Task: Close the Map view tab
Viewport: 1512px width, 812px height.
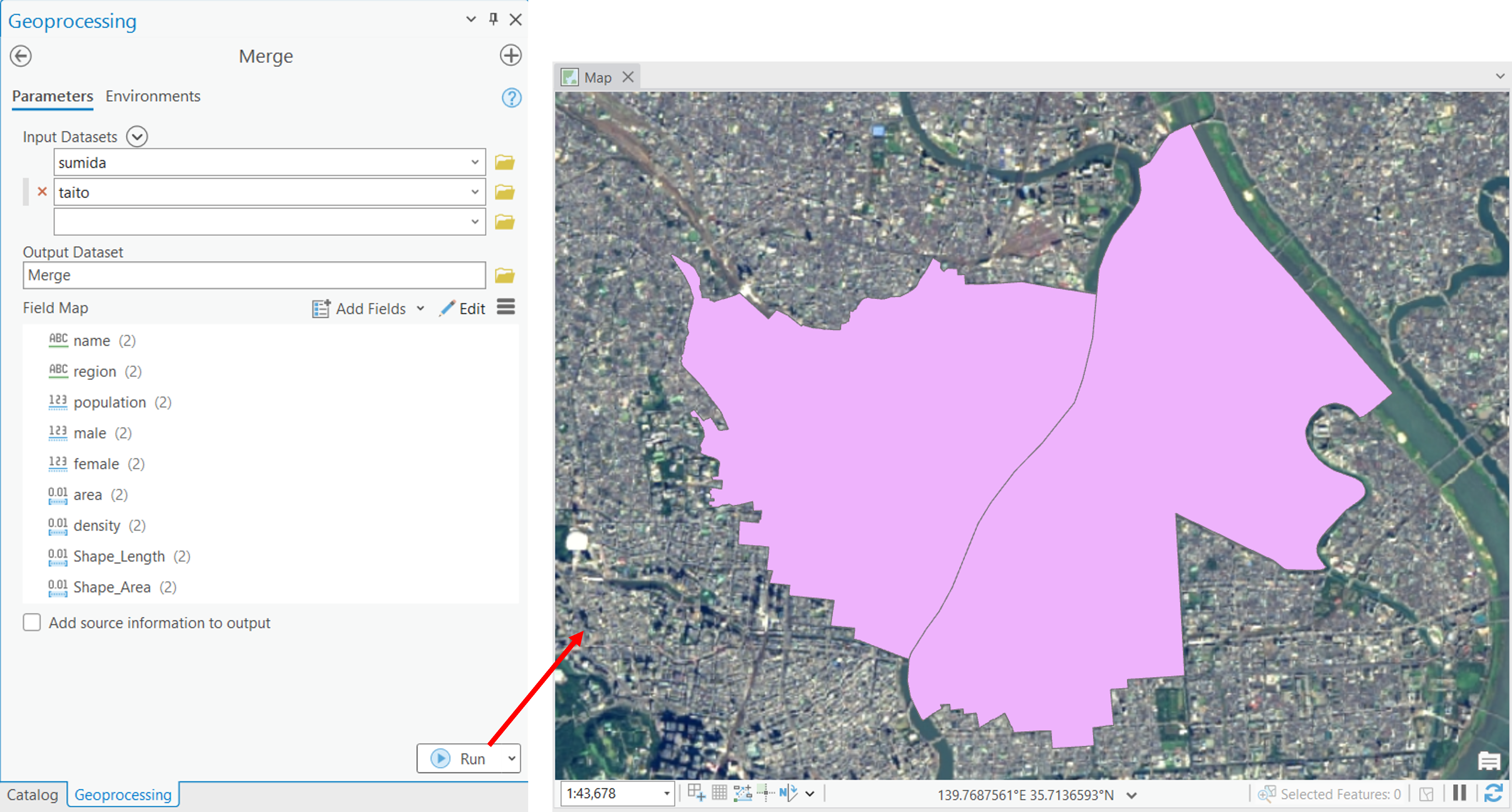Action: coord(628,77)
